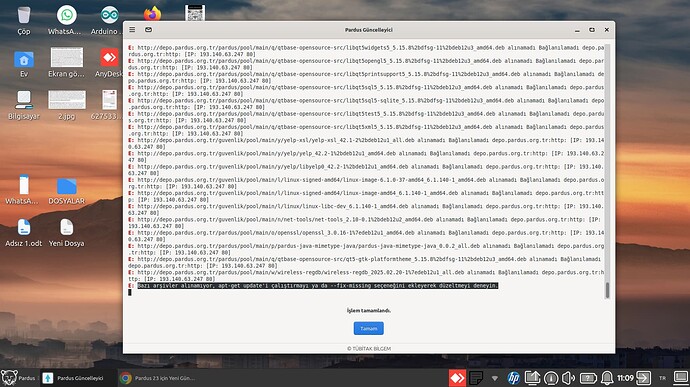This screenshot has height=387, width=690.
Task: Switch to the Chrome Pardus 23 taskbar window
Action: 158,378
